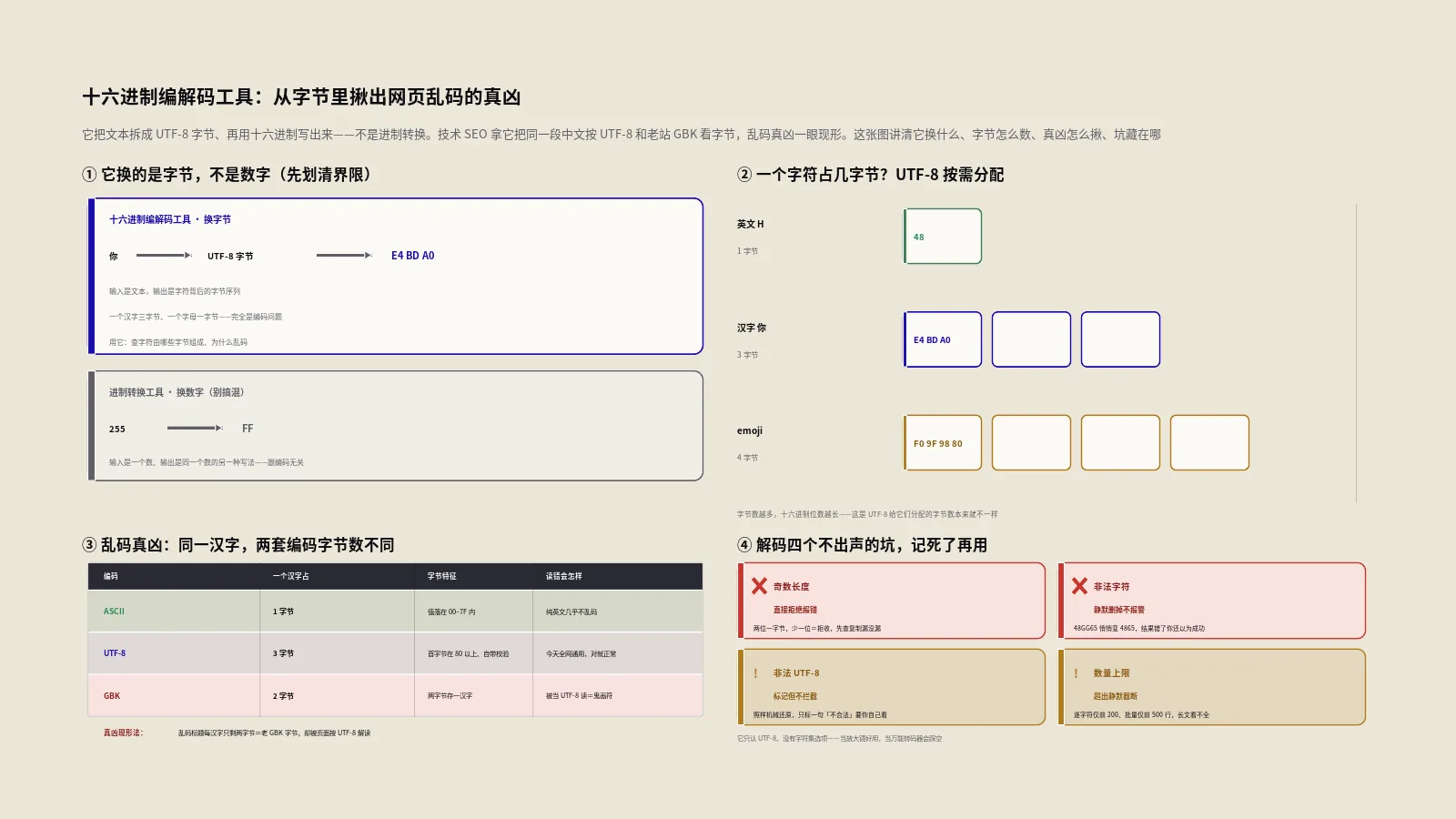Image resolution: width=1456 pixels, height=819 pixels.
Task: Click the 汉字 你 row label
Action: [752, 328]
